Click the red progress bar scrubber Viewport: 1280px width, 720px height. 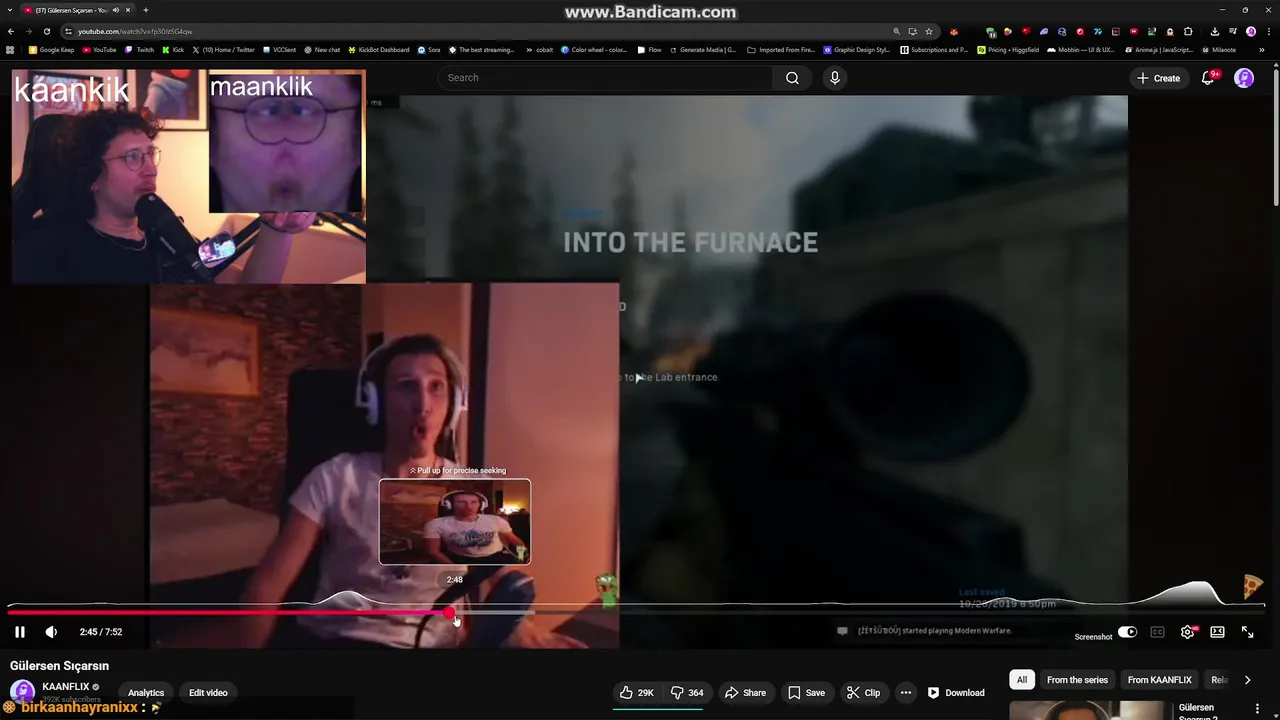449,612
